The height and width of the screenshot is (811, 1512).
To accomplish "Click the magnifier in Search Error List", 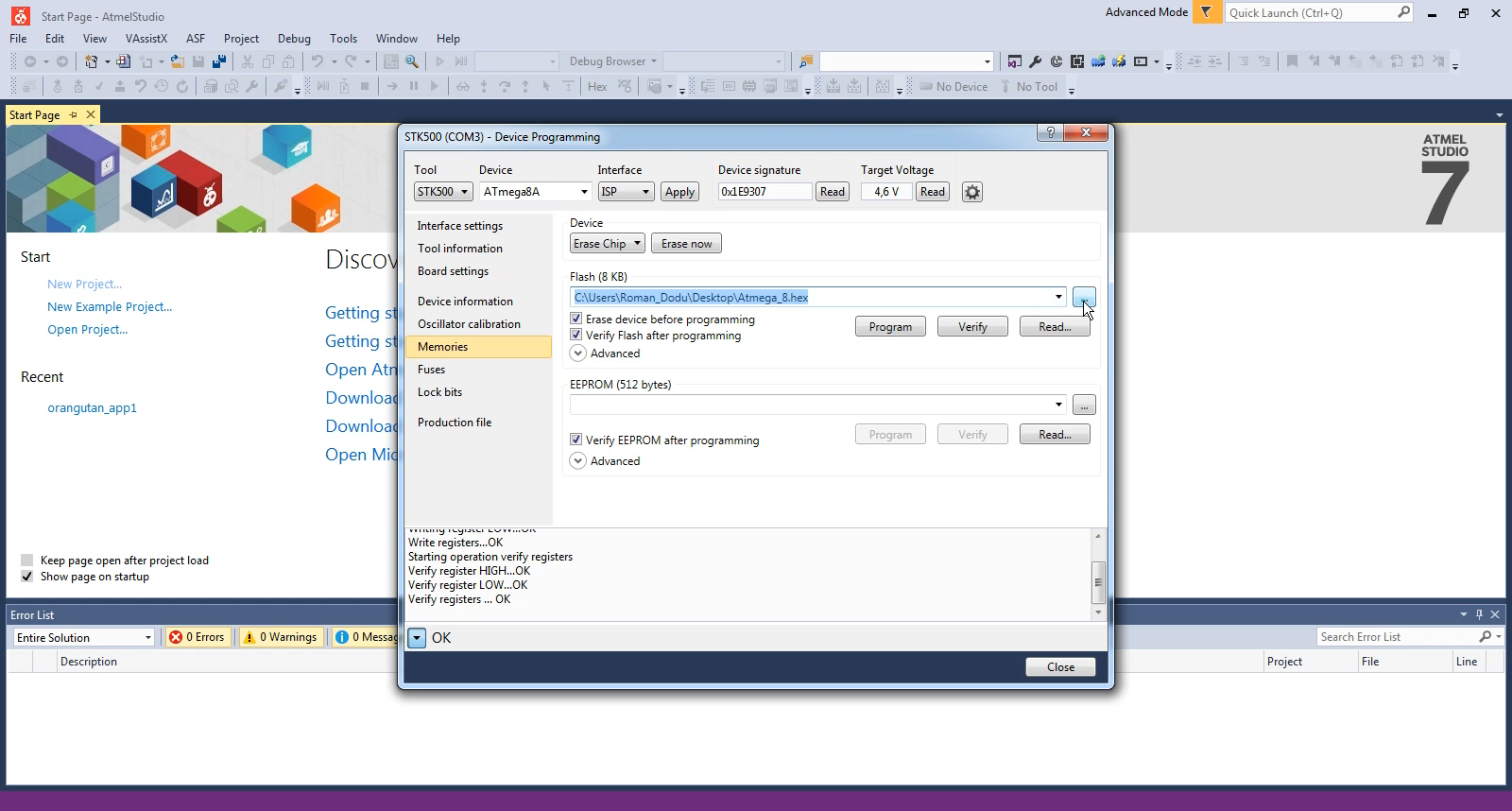I will [x=1485, y=637].
